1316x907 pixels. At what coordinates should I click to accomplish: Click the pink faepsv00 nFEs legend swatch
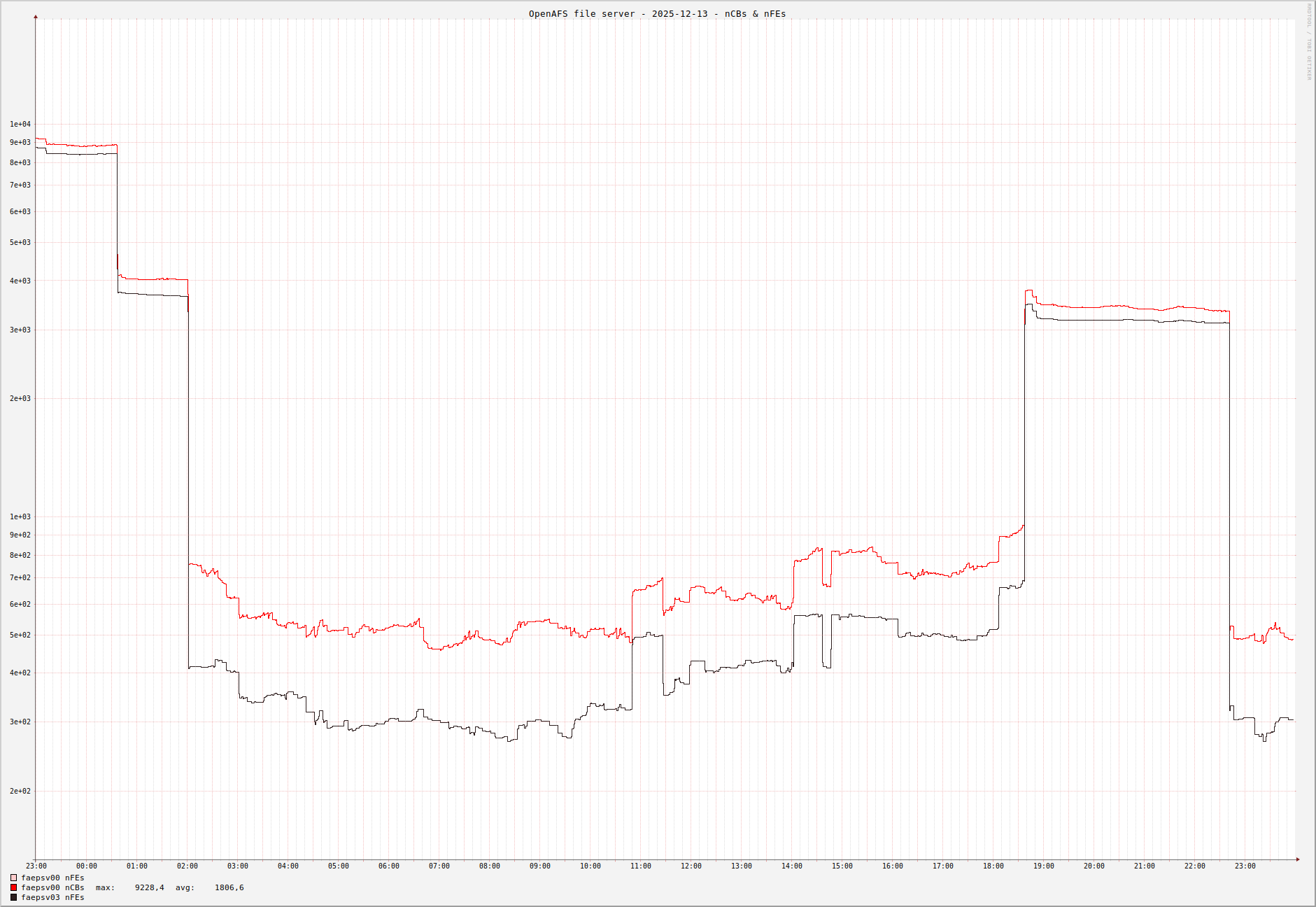(x=13, y=878)
